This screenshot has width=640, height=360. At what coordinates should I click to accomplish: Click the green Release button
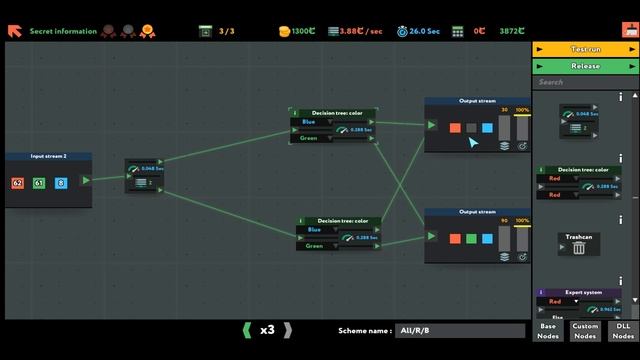click(586, 66)
